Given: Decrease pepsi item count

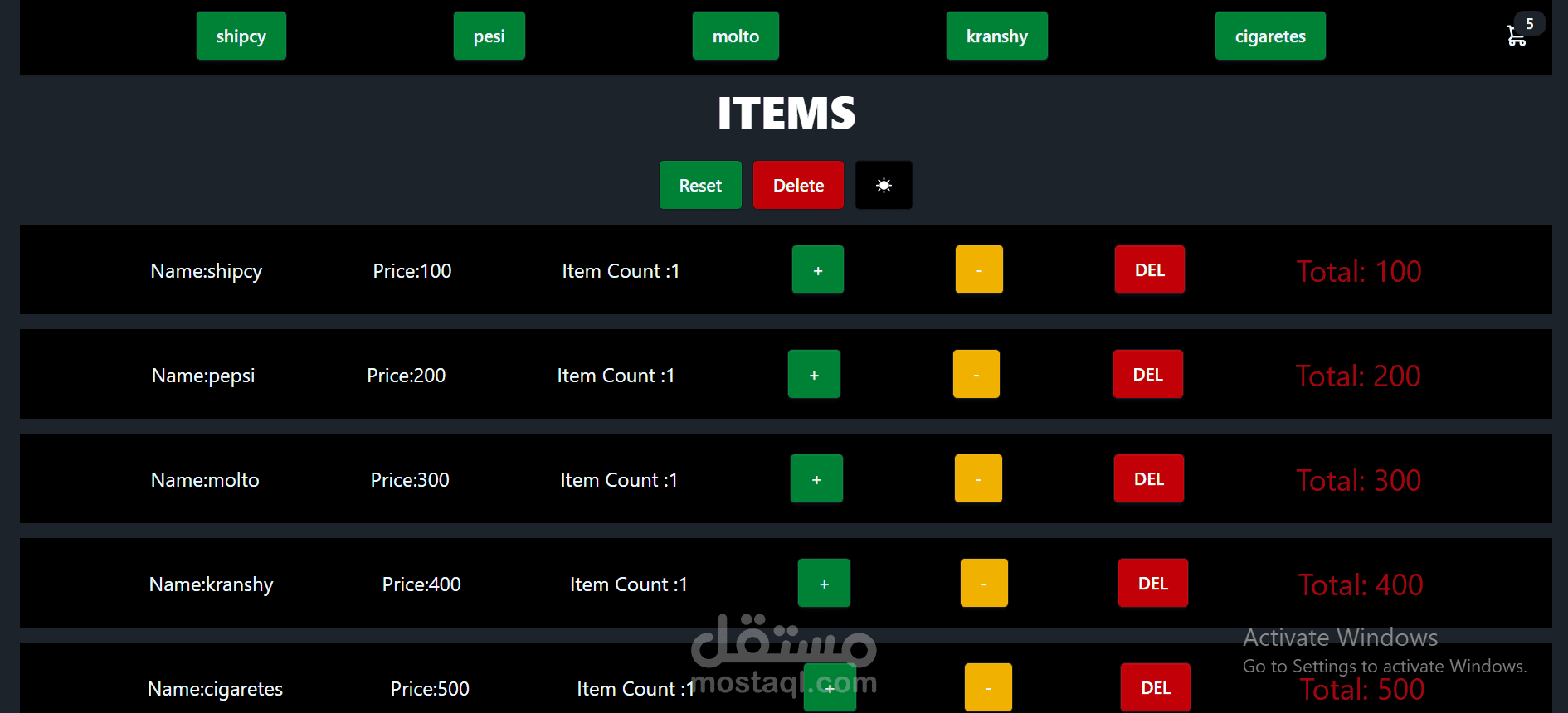Looking at the screenshot, I should (976, 374).
